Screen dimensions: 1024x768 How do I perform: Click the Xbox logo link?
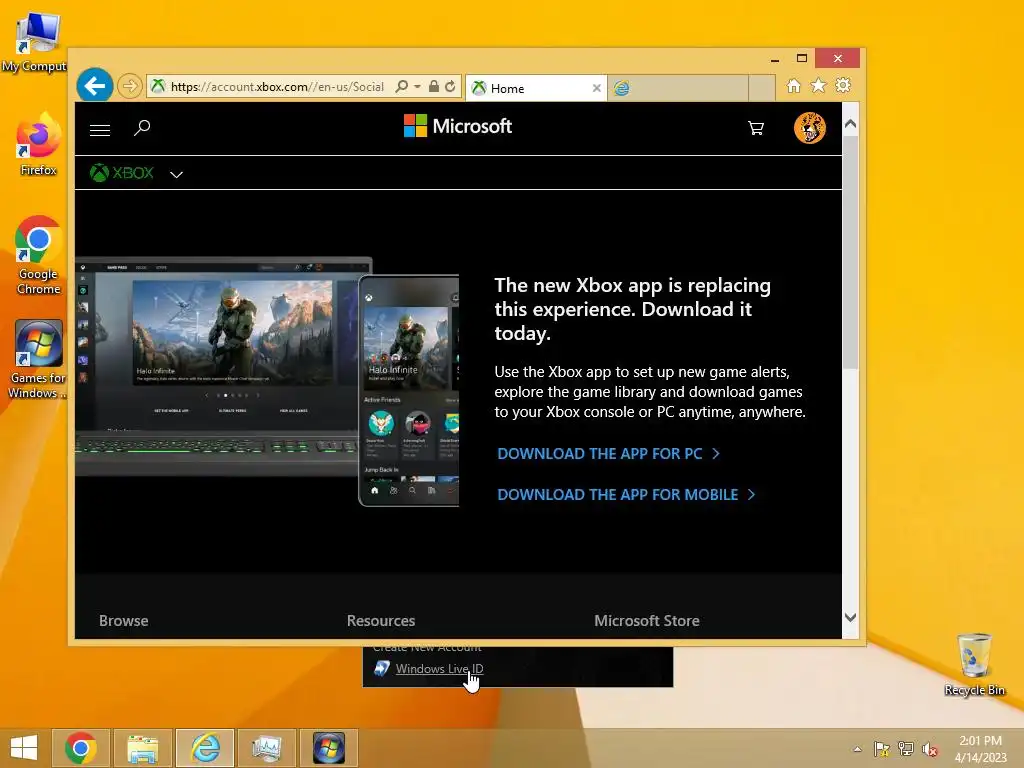[122, 173]
